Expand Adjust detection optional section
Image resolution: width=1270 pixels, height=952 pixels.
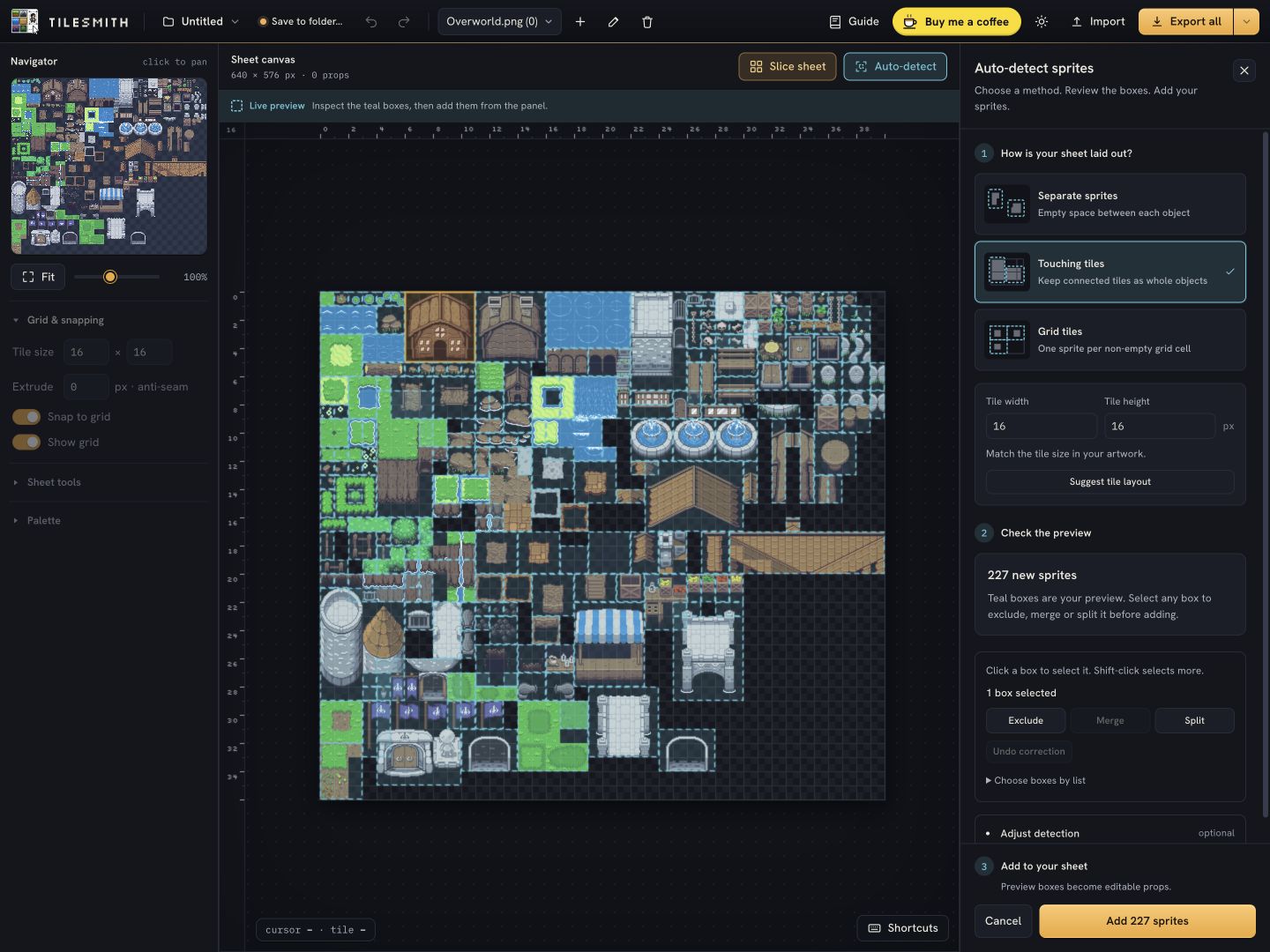[1109, 833]
